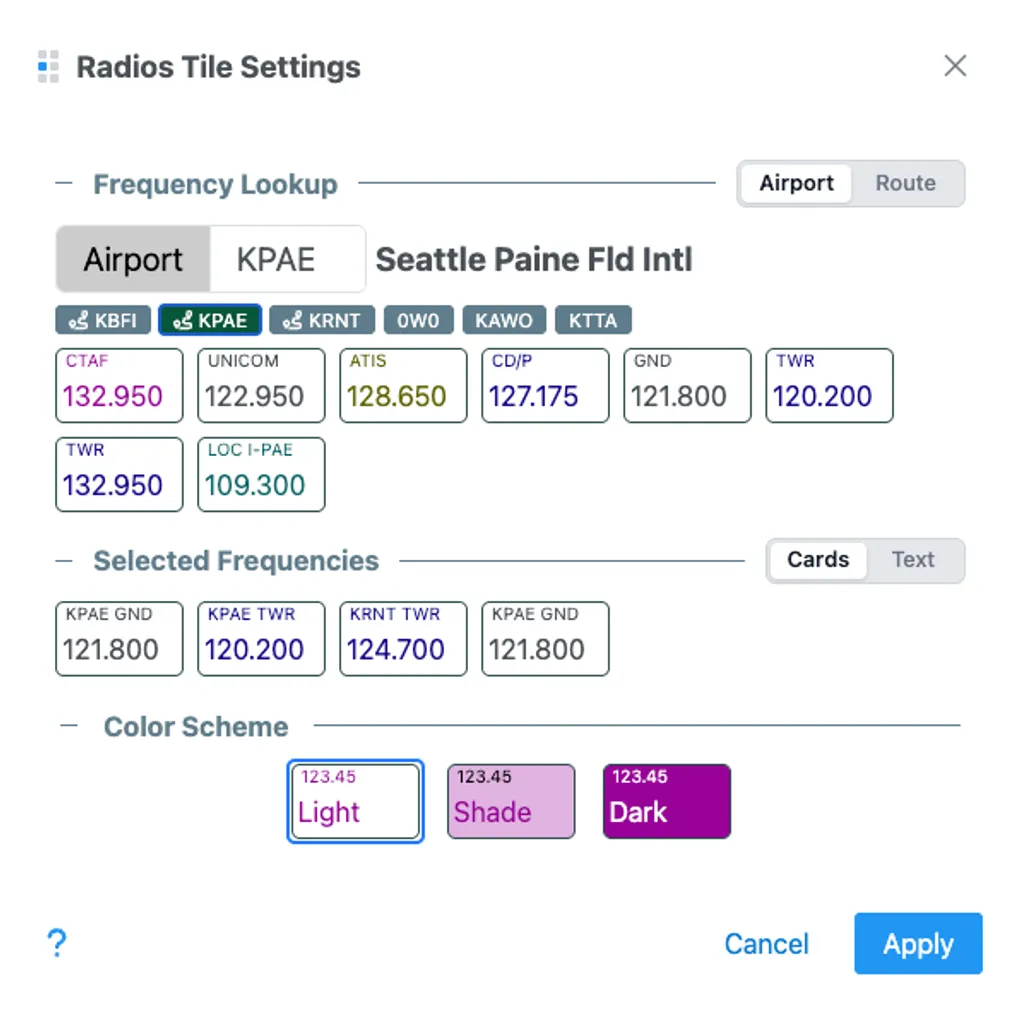Click the help question mark icon
1020x1011 pixels.
point(57,942)
